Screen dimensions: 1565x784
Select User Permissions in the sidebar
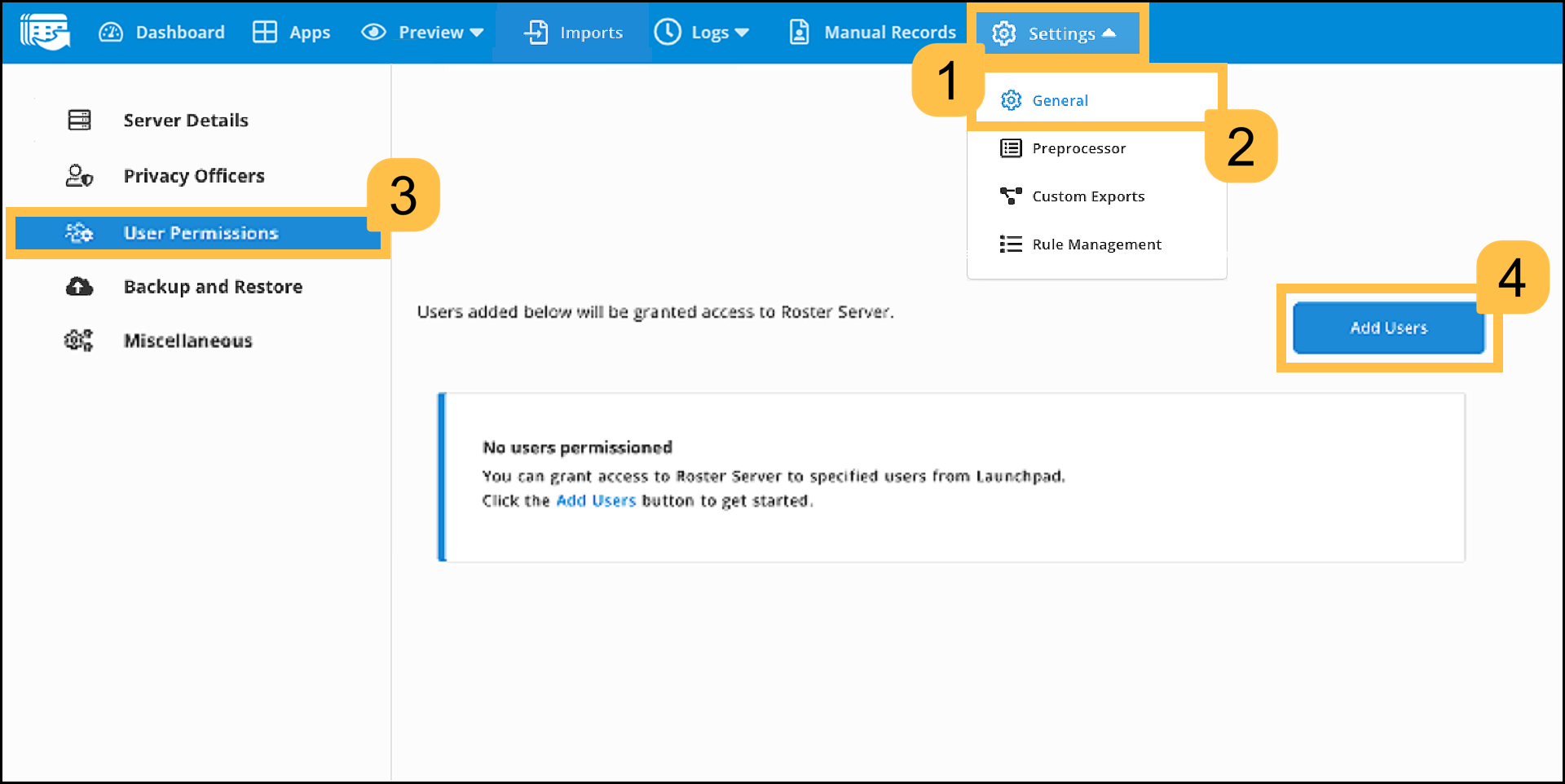201,233
